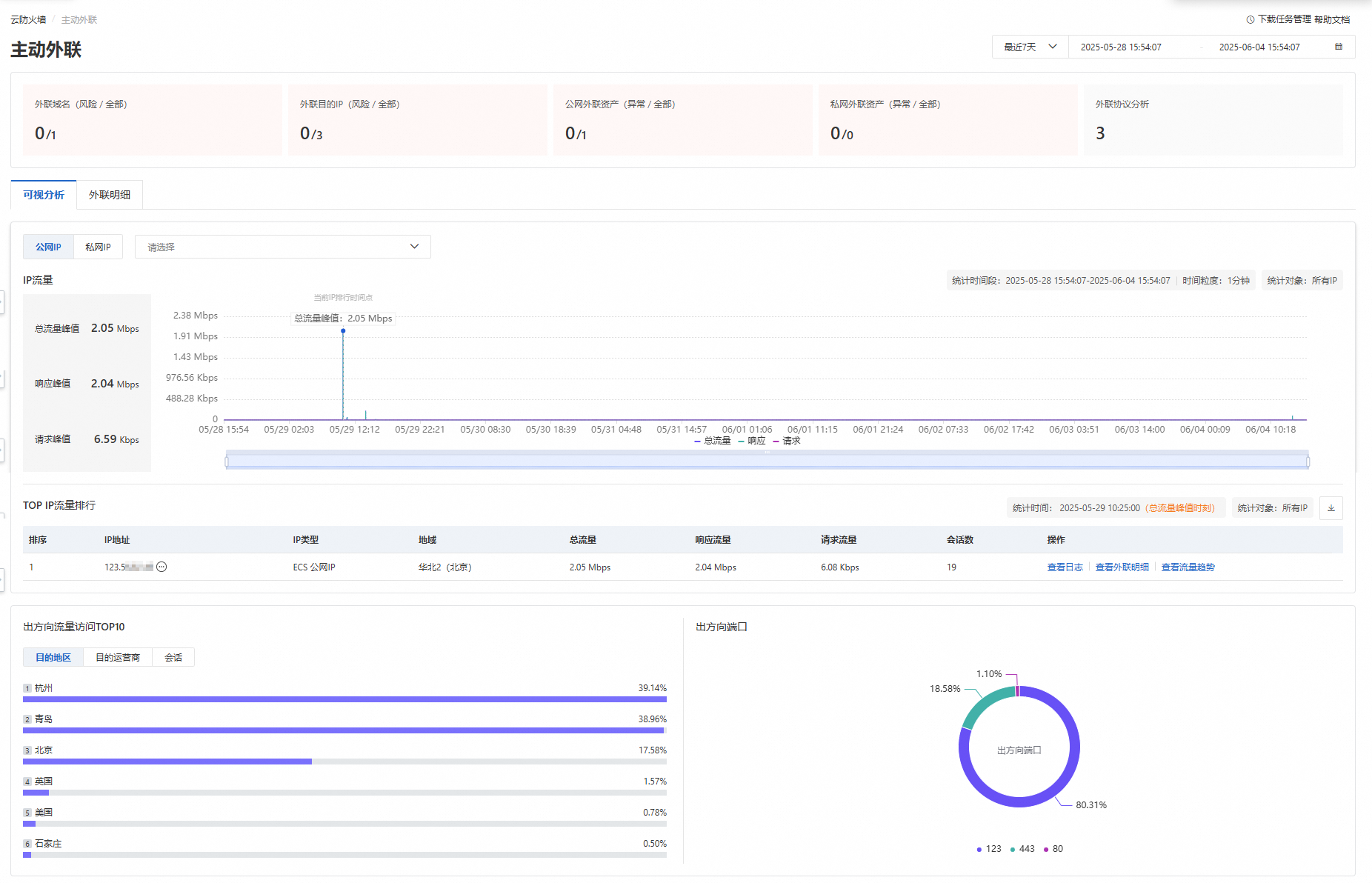The width and height of the screenshot is (1372, 883).
Task: Open the 公网外联资产 statistics card
Action: click(x=683, y=119)
